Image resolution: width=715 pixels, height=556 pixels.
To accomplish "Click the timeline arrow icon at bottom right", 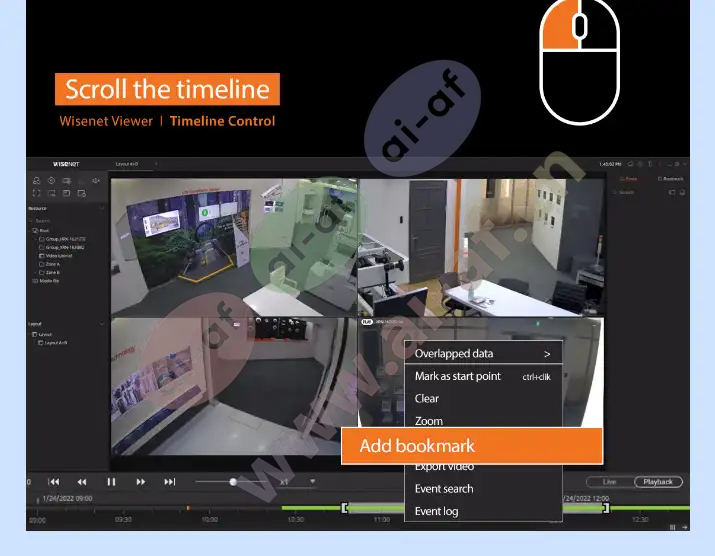I will pos(684,527).
